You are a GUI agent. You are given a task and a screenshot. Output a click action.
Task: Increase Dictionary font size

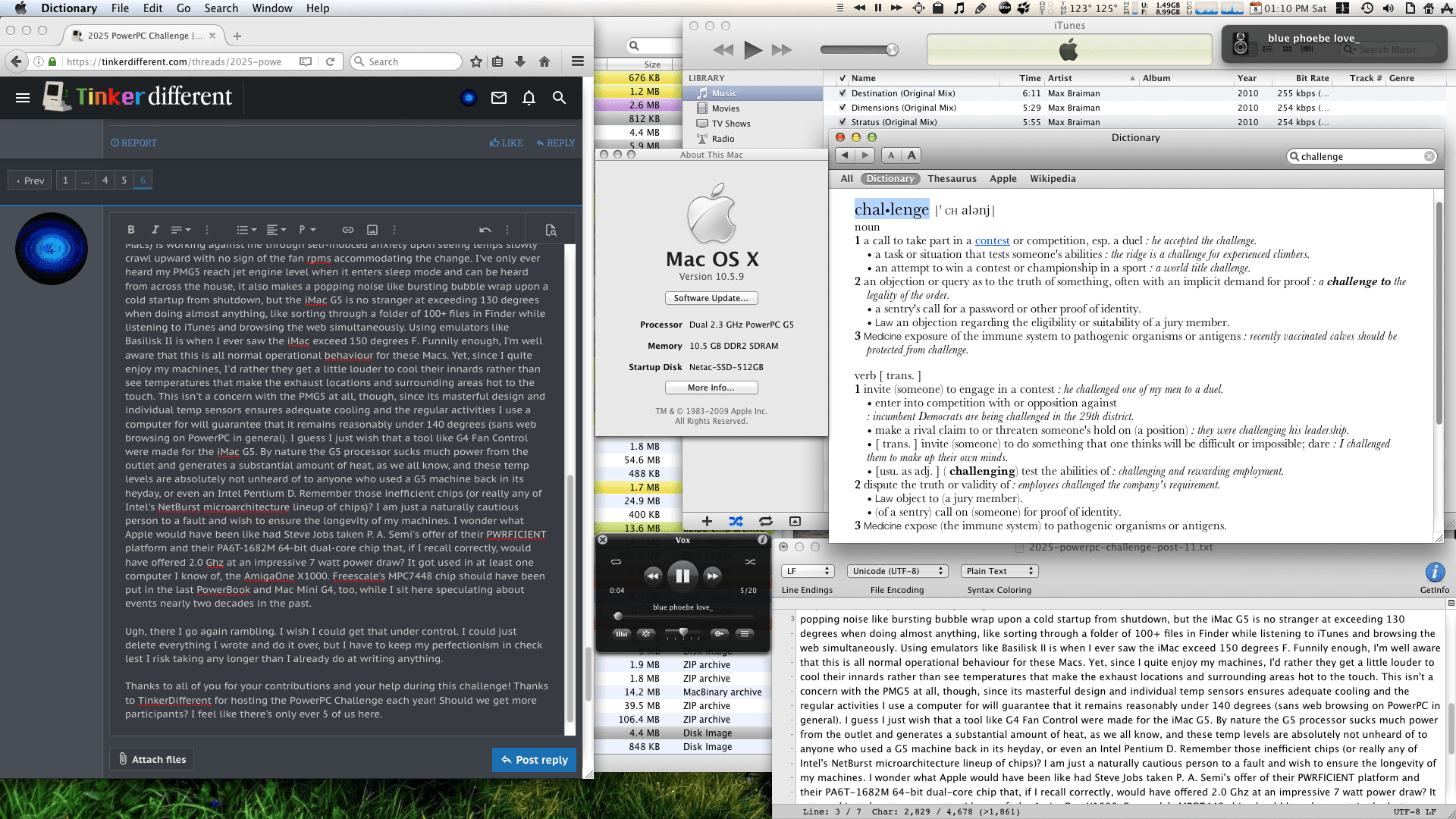click(x=912, y=155)
